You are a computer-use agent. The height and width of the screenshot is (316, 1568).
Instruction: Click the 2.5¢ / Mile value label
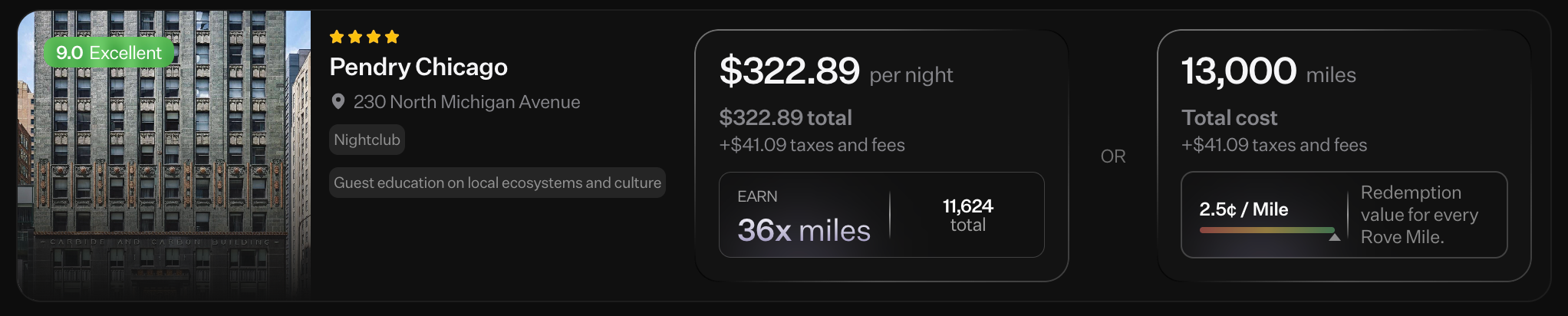pos(1244,209)
